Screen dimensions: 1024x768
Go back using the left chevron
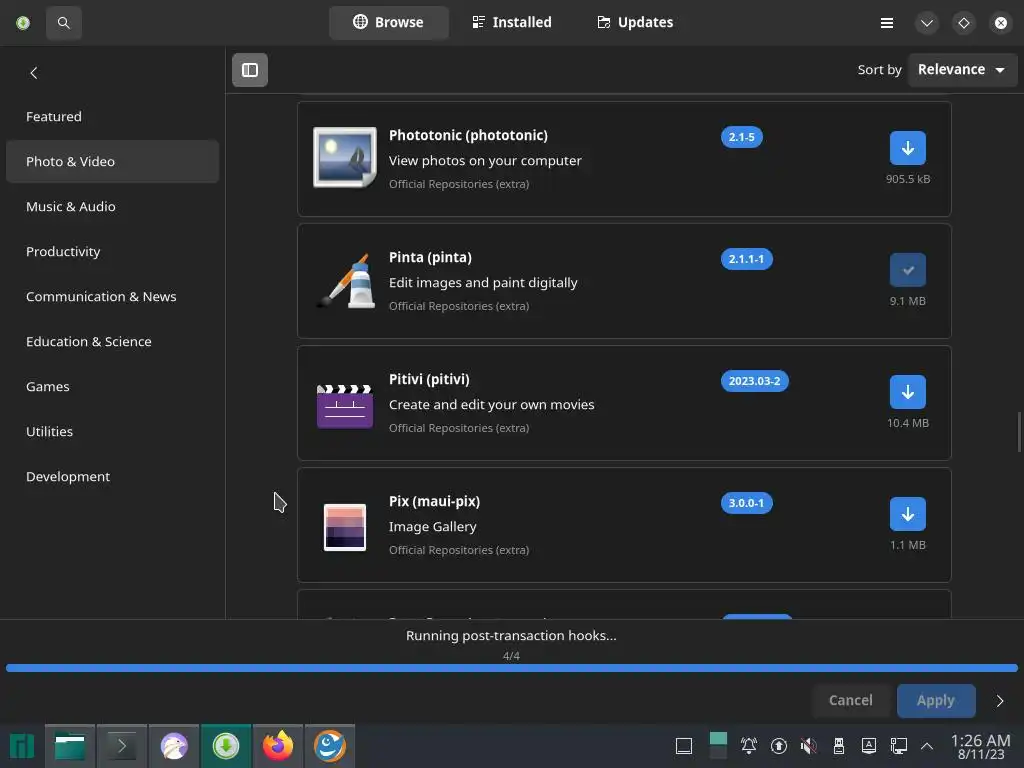click(x=34, y=72)
